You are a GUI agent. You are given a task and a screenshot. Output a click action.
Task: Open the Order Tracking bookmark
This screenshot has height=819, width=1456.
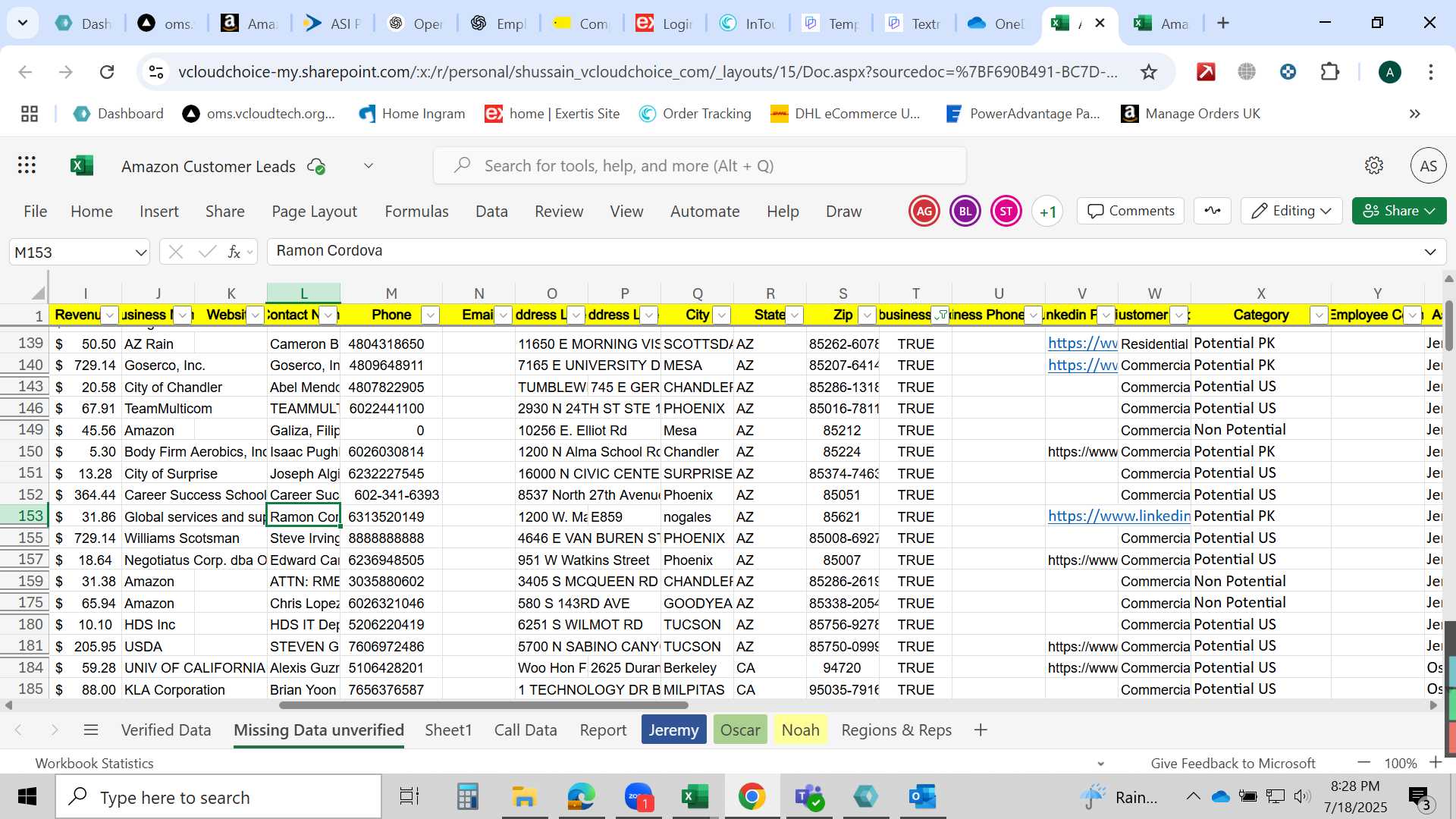tap(695, 114)
